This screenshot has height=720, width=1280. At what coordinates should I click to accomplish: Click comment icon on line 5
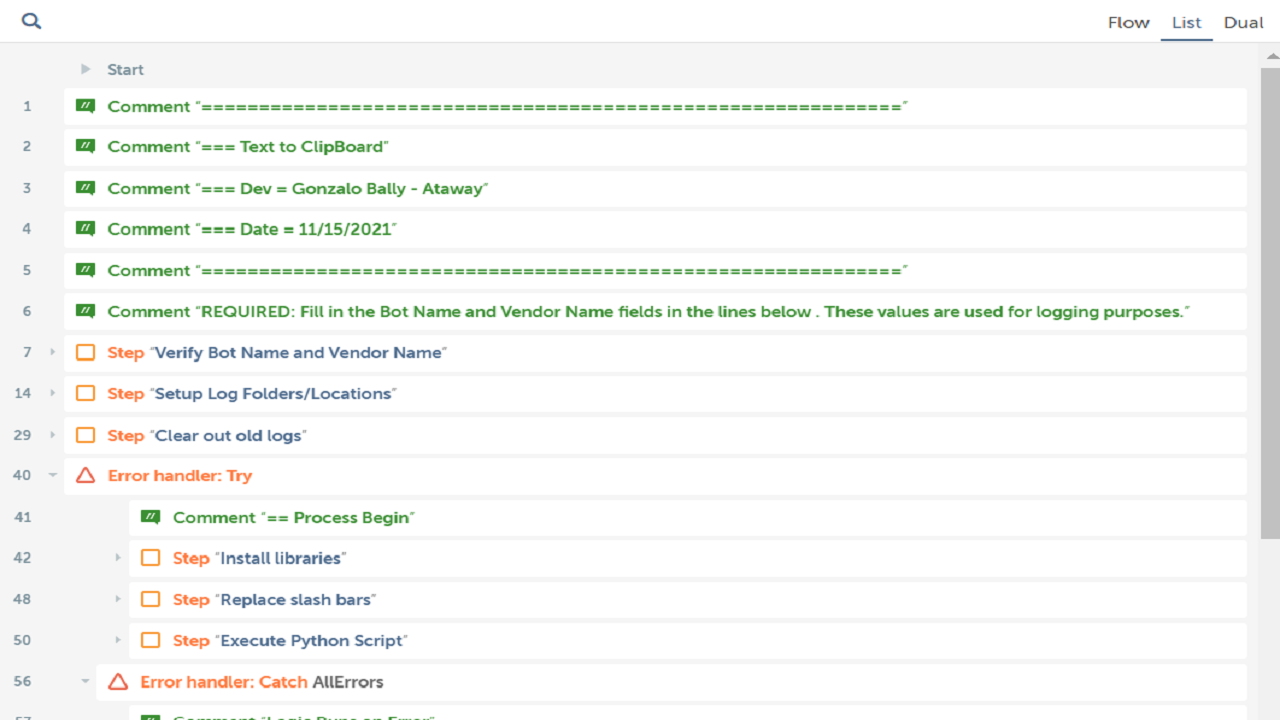pyautogui.click(x=86, y=270)
